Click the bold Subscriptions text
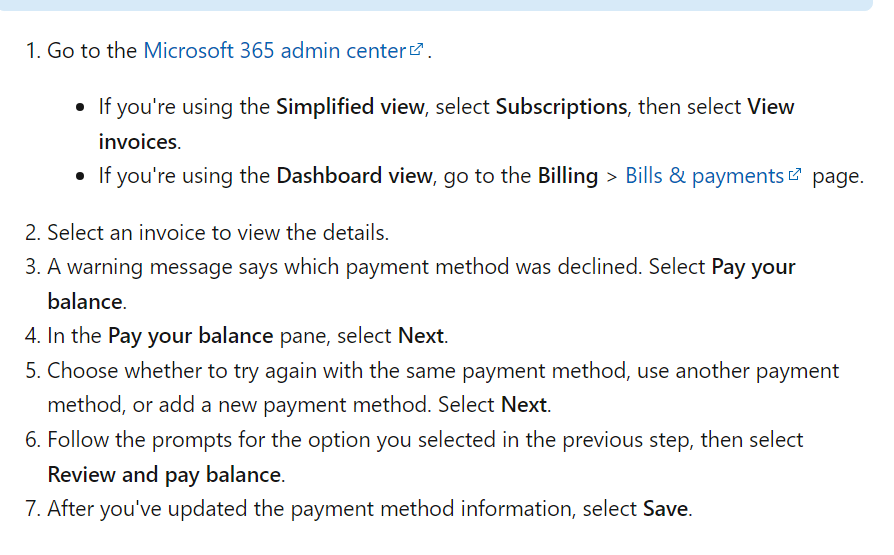Viewport: 894px width, 555px height. point(562,107)
